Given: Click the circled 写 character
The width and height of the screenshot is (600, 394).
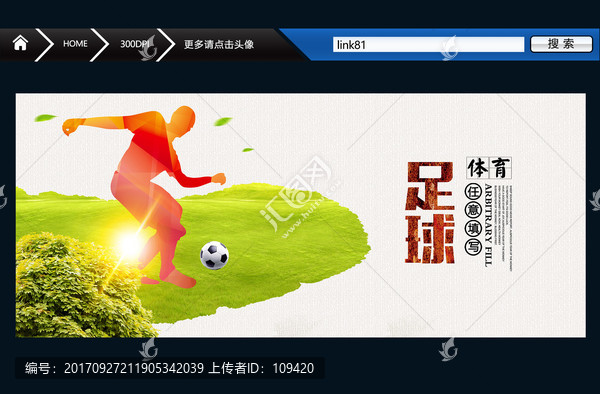Looking at the screenshot, I should point(473,247).
